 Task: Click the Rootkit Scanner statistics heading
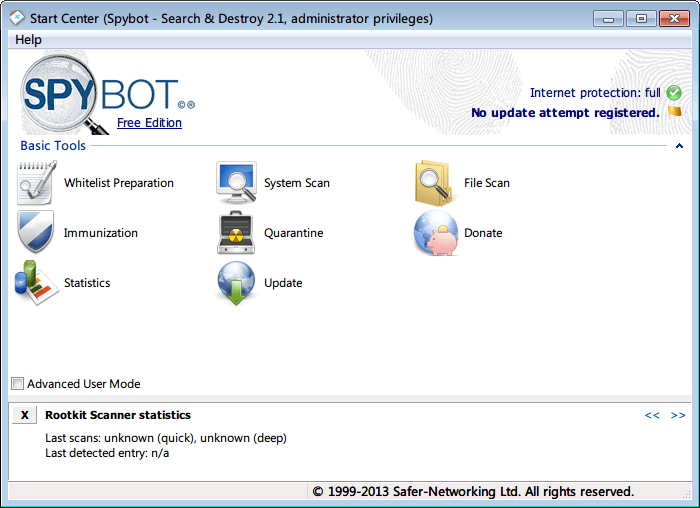(118, 415)
